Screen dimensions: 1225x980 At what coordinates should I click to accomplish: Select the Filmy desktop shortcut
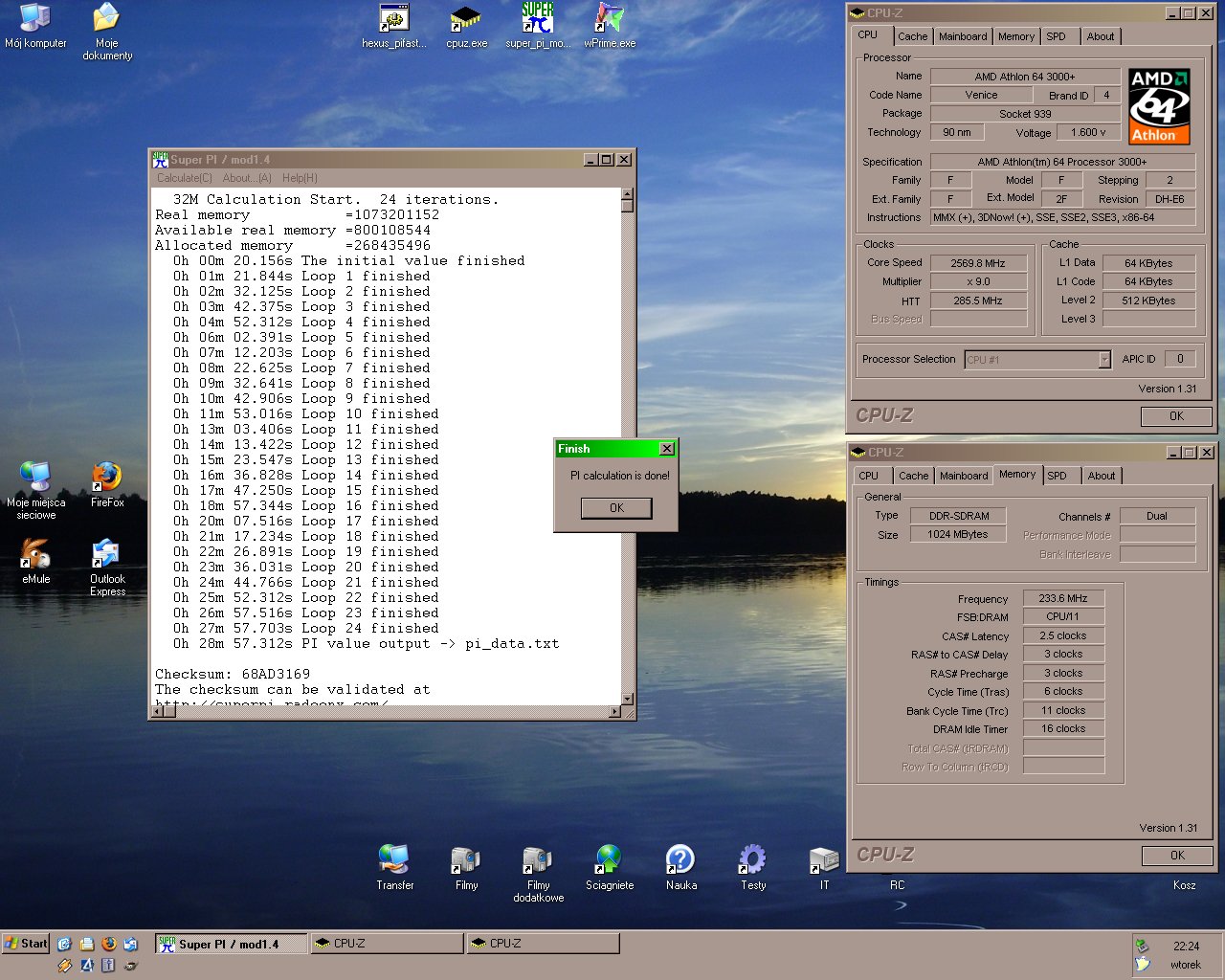[466, 867]
